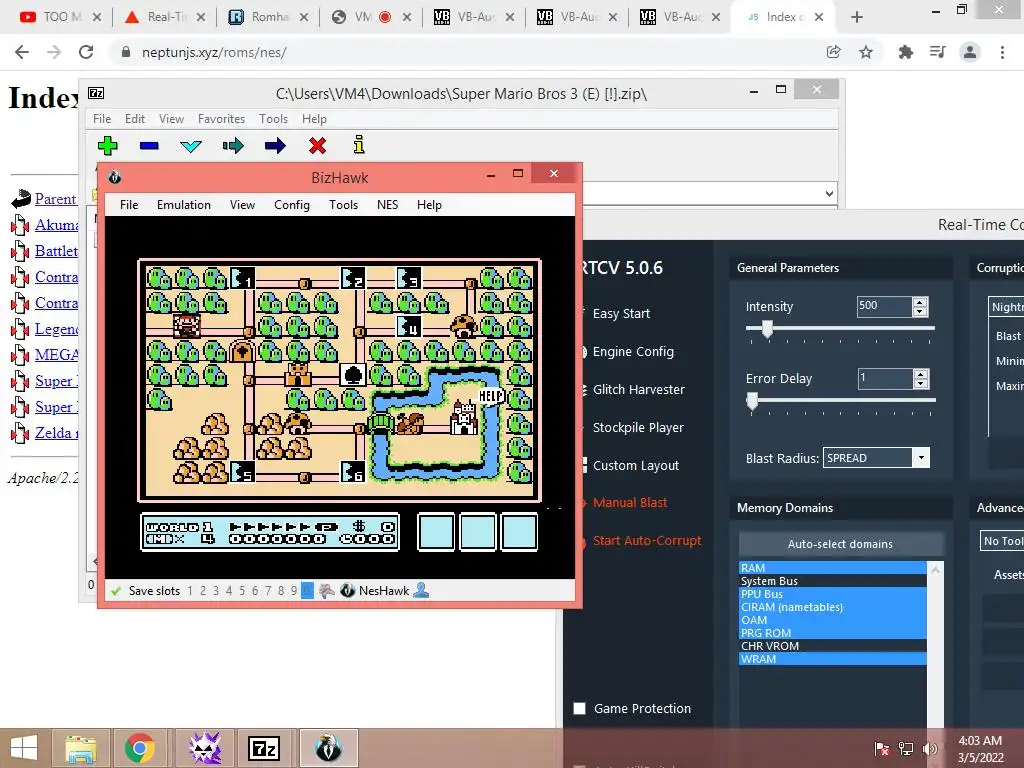Open 7-Zip Favorites menu

tap(221, 119)
